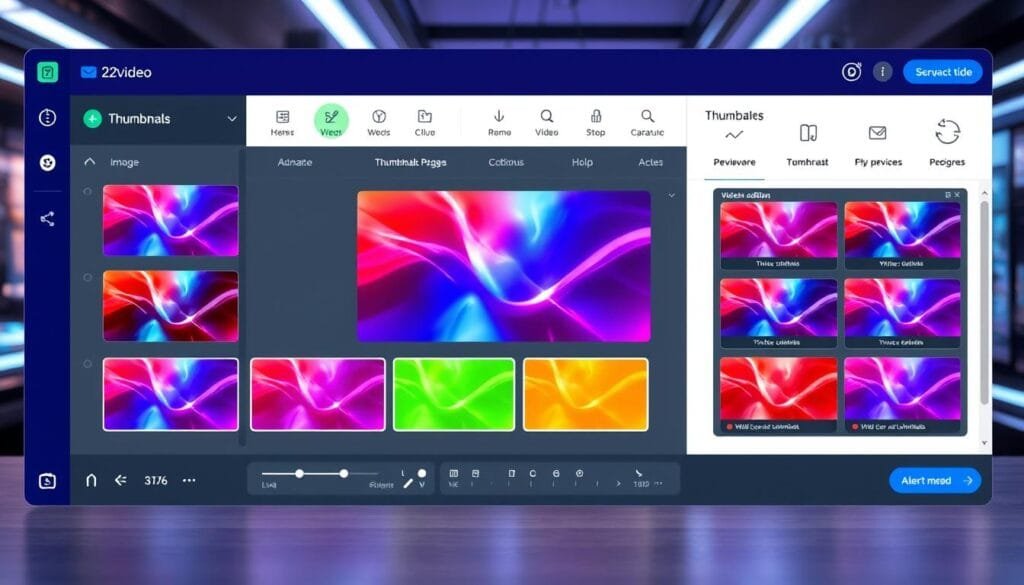Click the Stop lock icon in toolbar
The height and width of the screenshot is (585, 1024).
point(596,117)
